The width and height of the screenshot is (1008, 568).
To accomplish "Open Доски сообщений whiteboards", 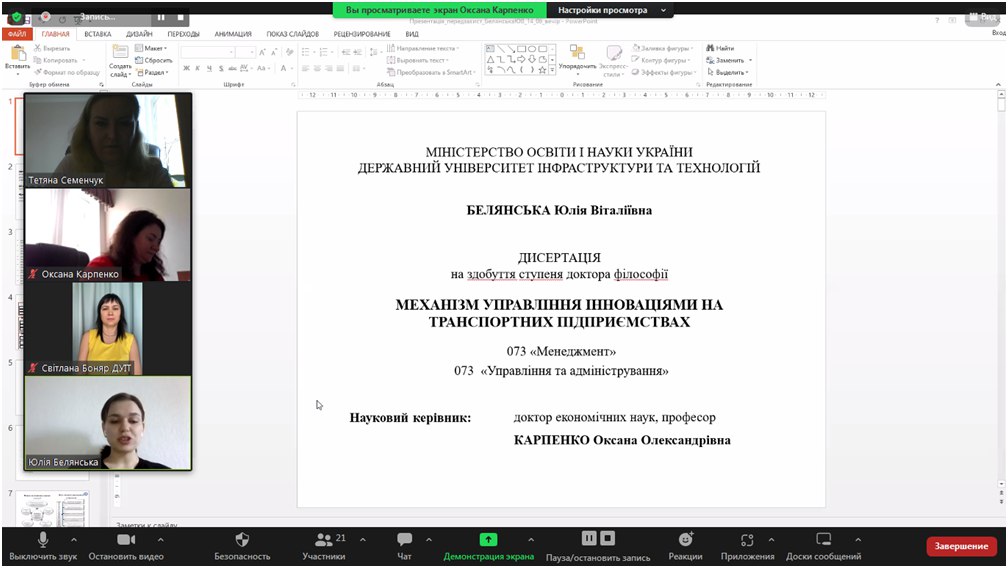I will pos(824,547).
